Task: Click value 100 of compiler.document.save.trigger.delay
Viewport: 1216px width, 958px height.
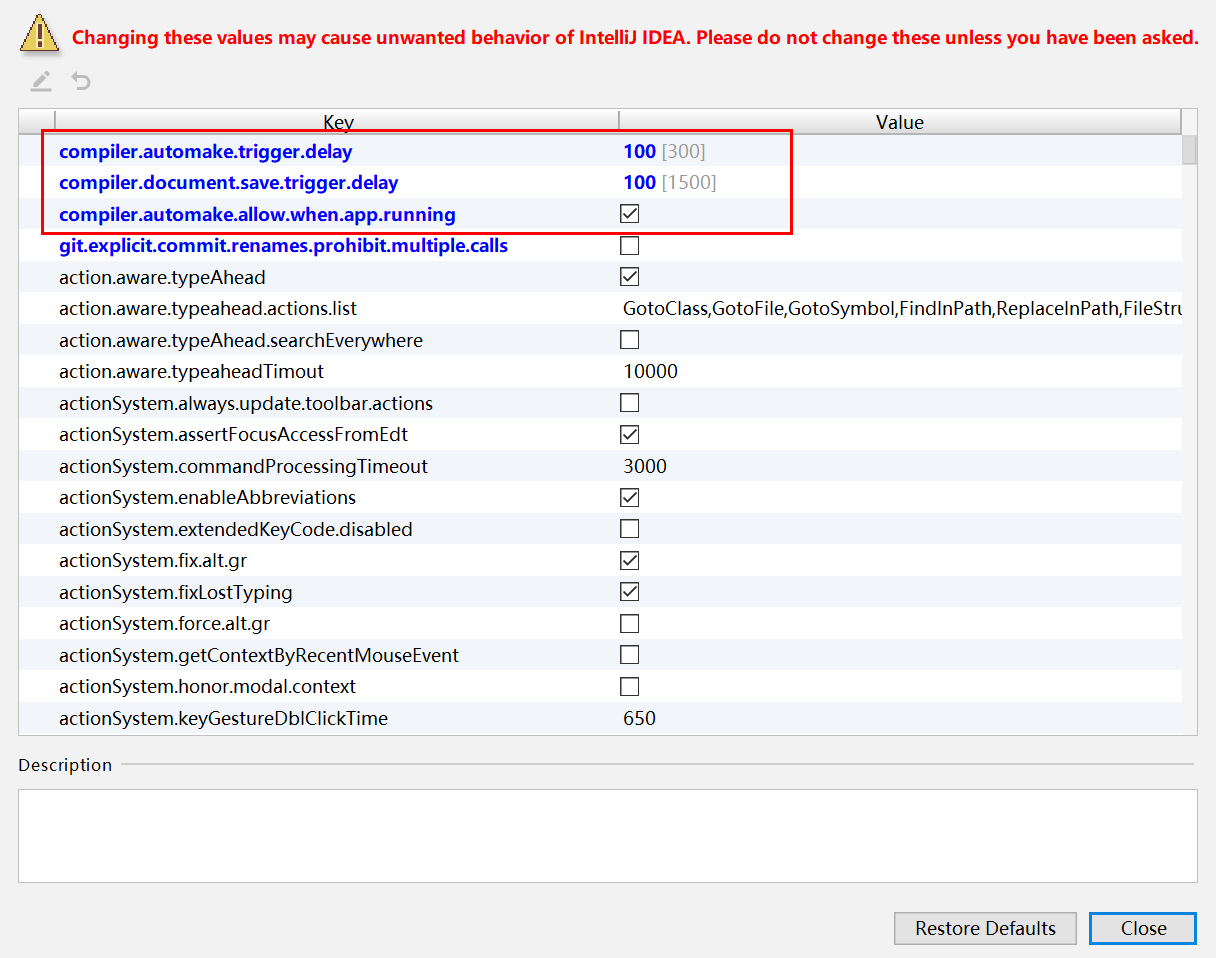Action: tap(639, 183)
